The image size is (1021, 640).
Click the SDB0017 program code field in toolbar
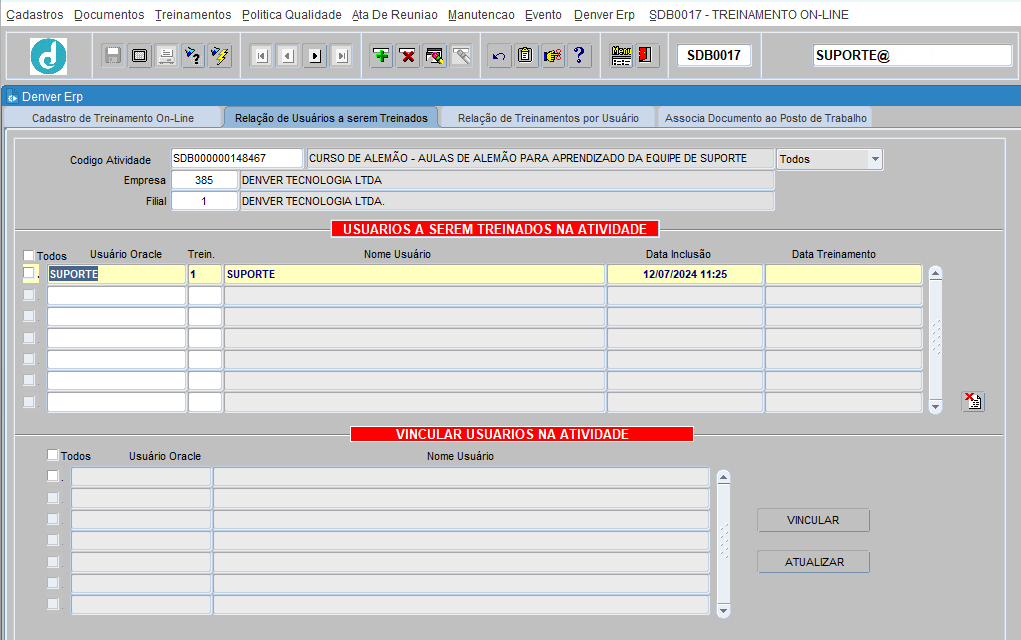714,56
